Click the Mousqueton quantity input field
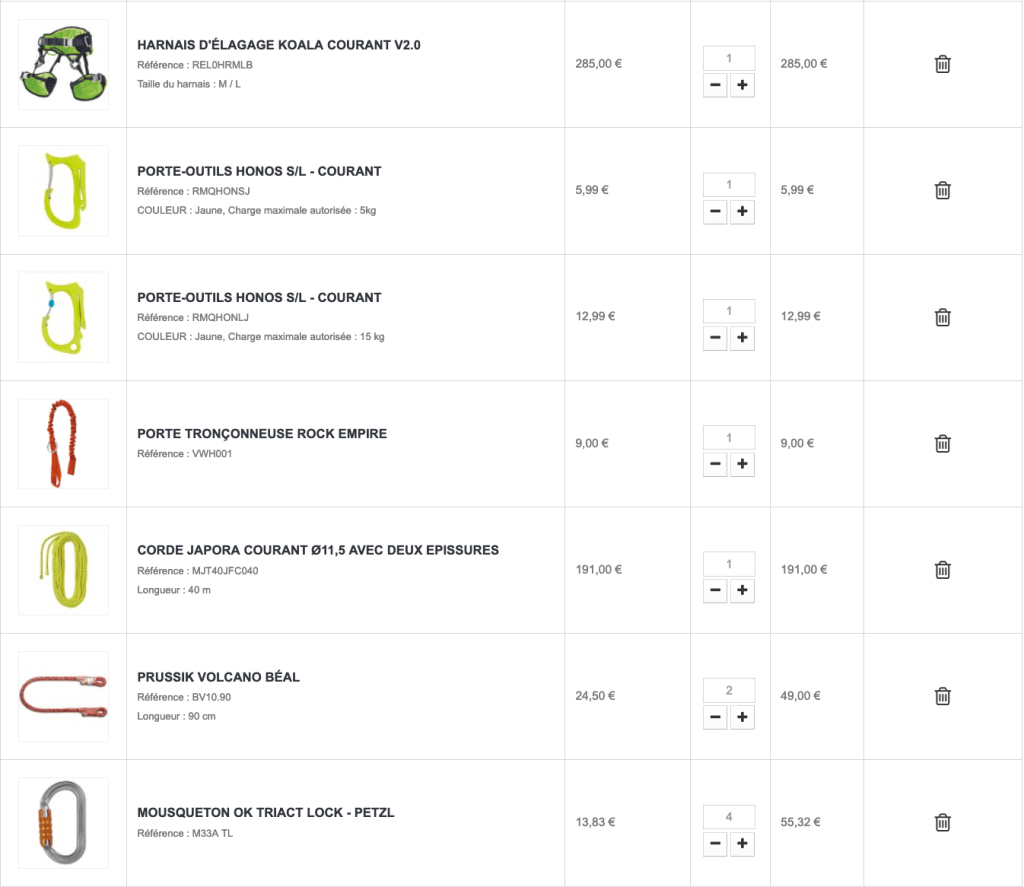 point(729,817)
